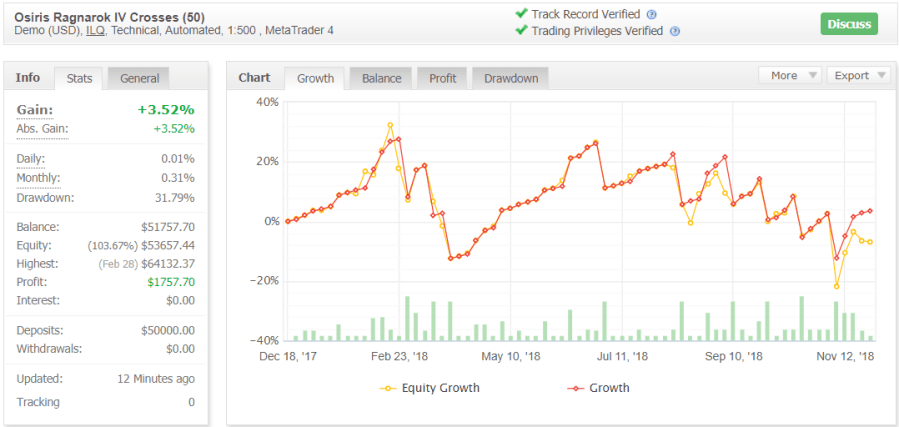This screenshot has height=427, width=899.
Task: Click help icon beside Track Record Verified
Action: coord(652,15)
